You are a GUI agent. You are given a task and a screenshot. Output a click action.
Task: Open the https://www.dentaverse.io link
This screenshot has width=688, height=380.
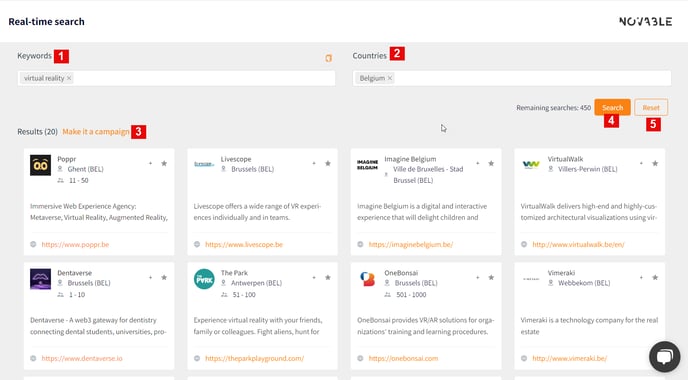pos(82,358)
